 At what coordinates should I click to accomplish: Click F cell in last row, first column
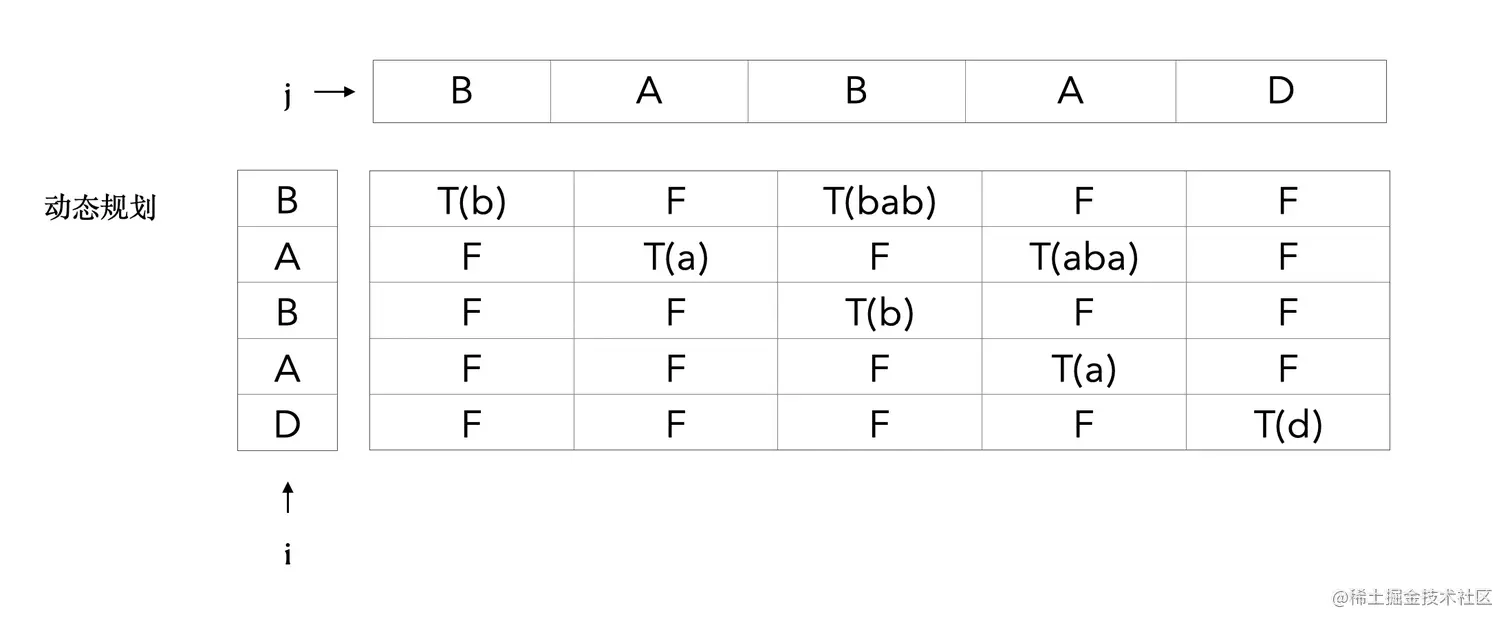pyautogui.click(x=472, y=425)
